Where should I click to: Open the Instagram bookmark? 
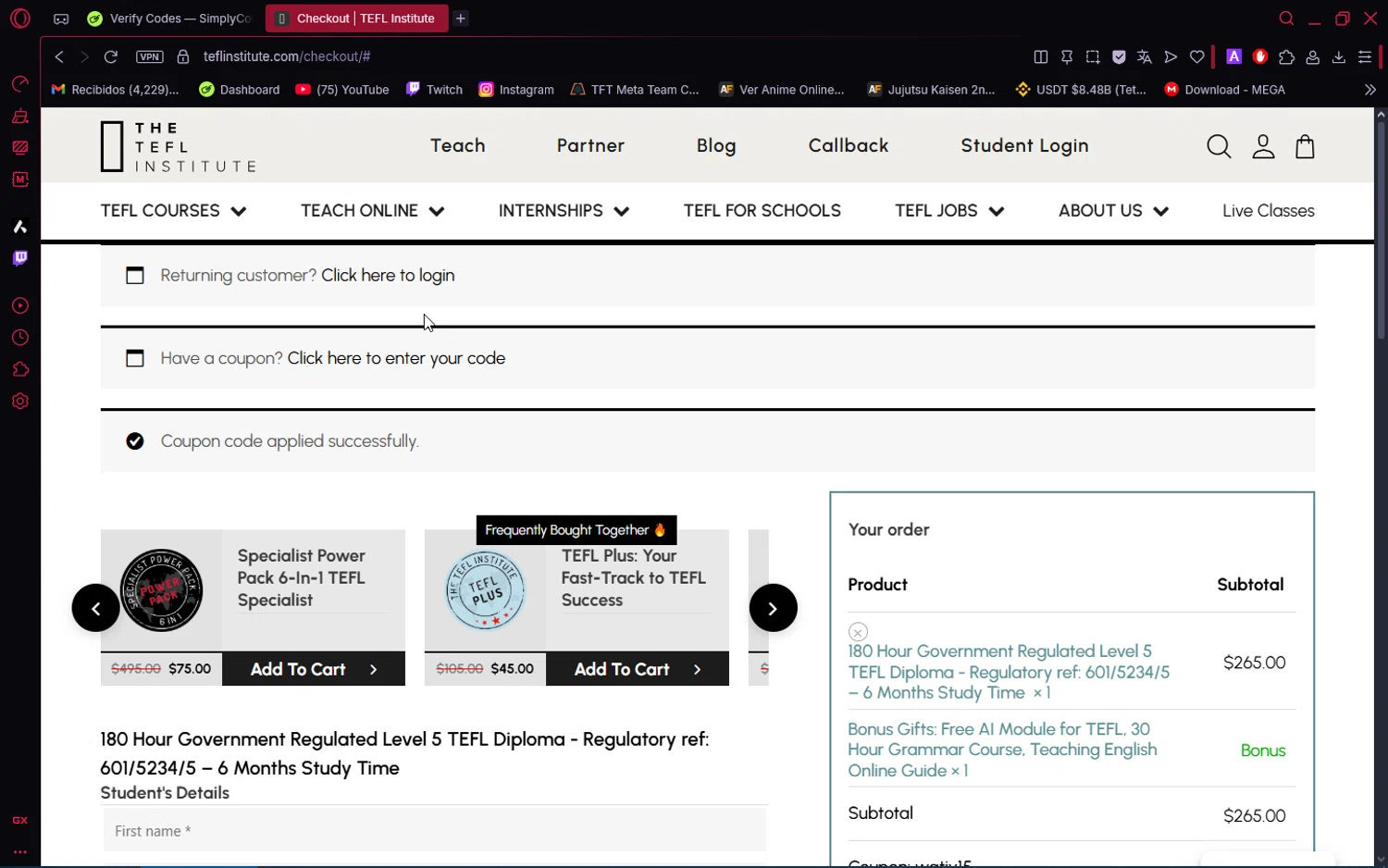pos(515,90)
